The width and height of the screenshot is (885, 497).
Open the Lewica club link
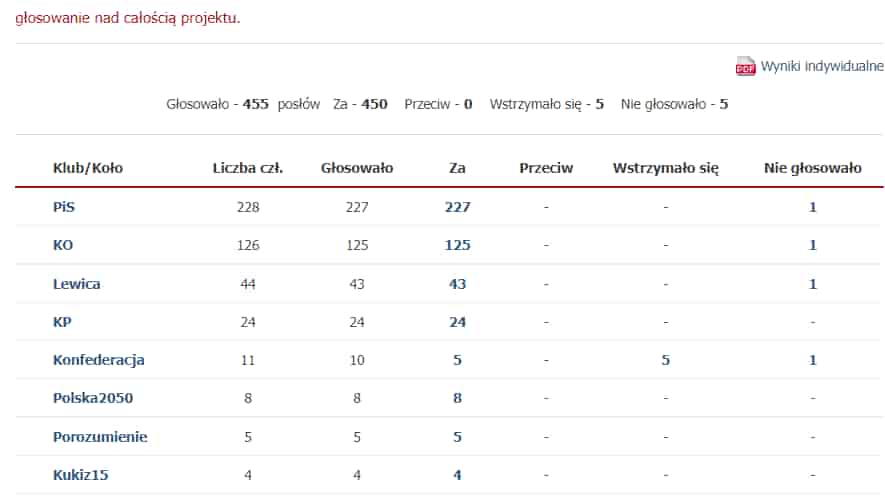coord(77,284)
